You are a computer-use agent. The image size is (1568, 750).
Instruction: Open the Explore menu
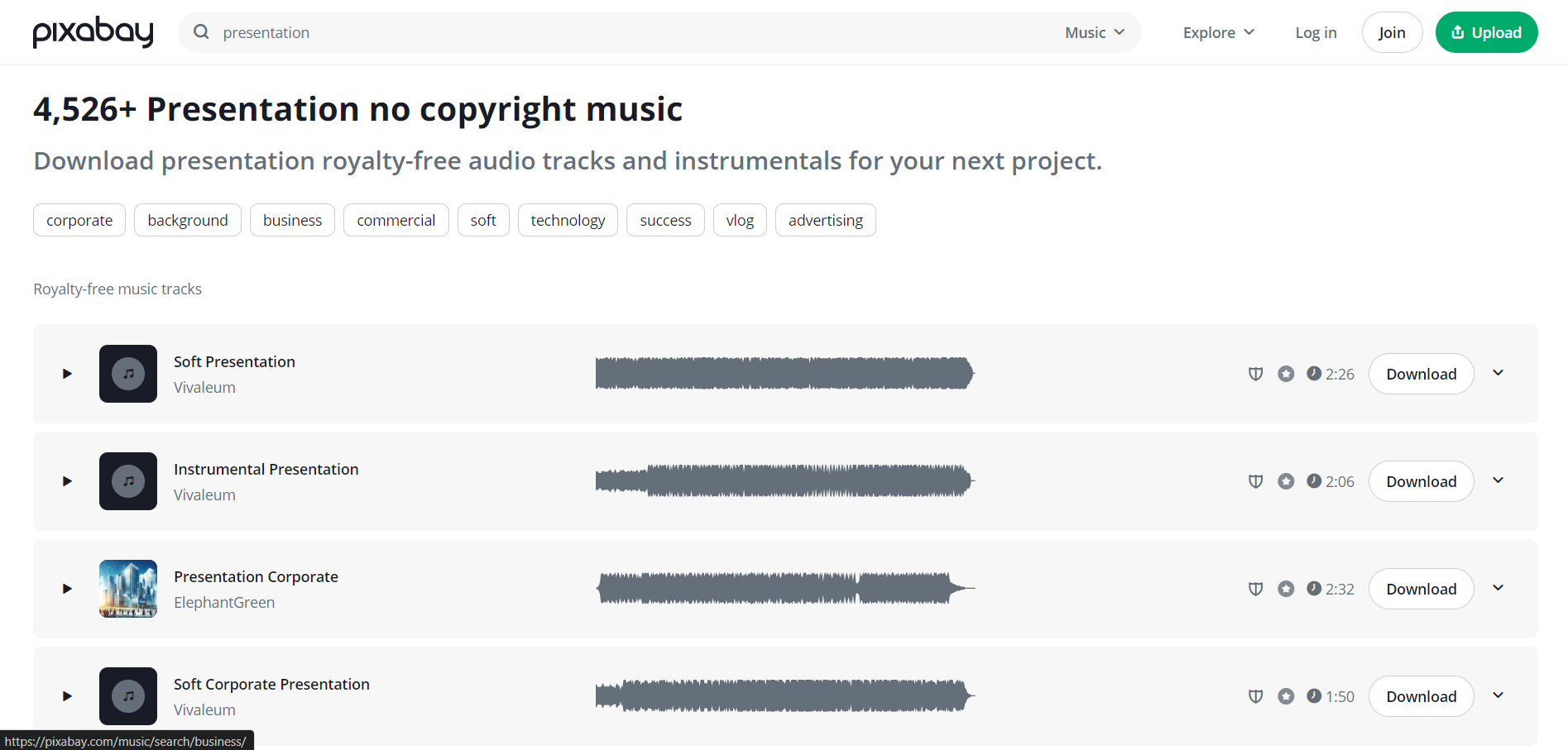[1218, 32]
